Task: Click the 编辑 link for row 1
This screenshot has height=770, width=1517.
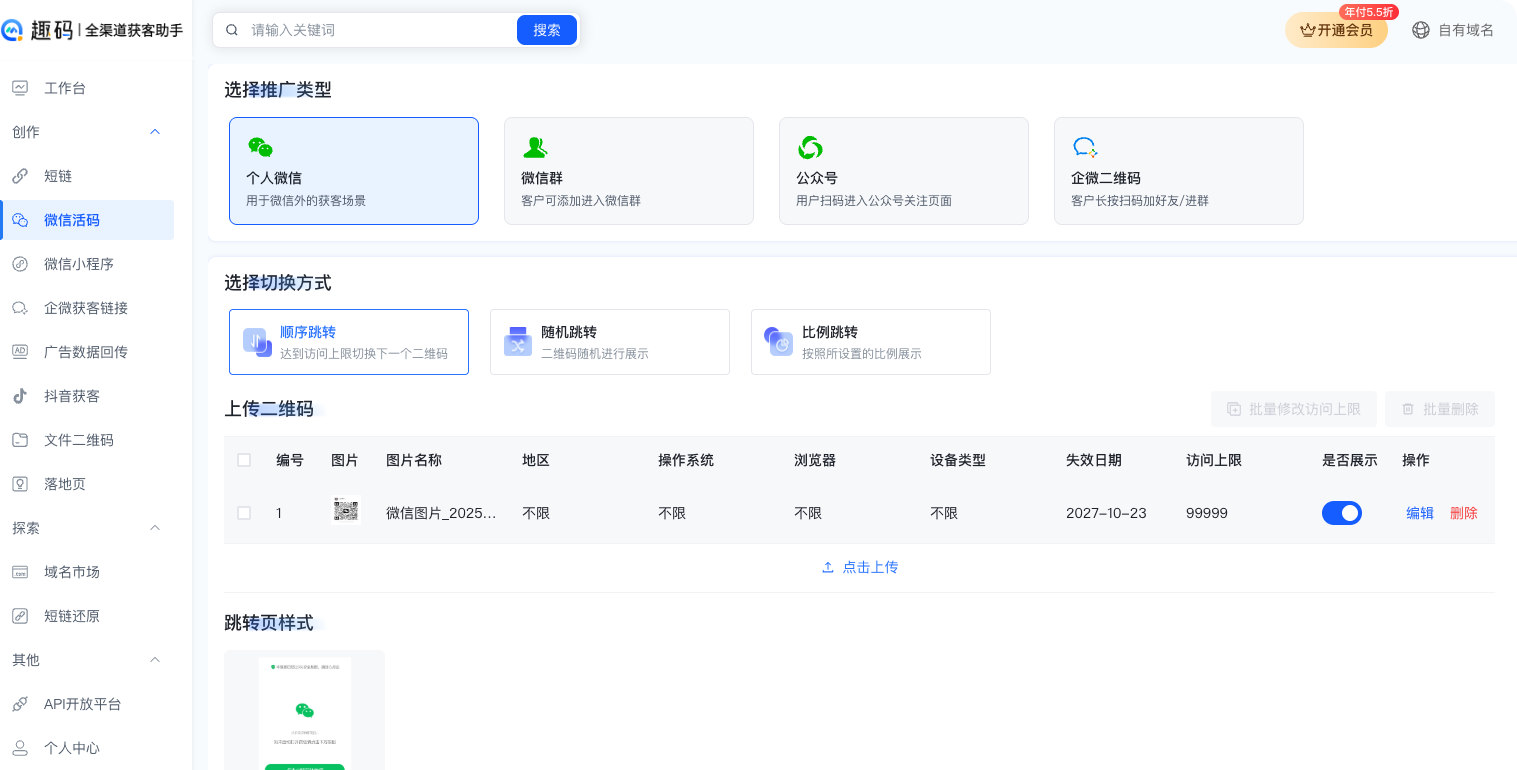Action: pos(1420,513)
